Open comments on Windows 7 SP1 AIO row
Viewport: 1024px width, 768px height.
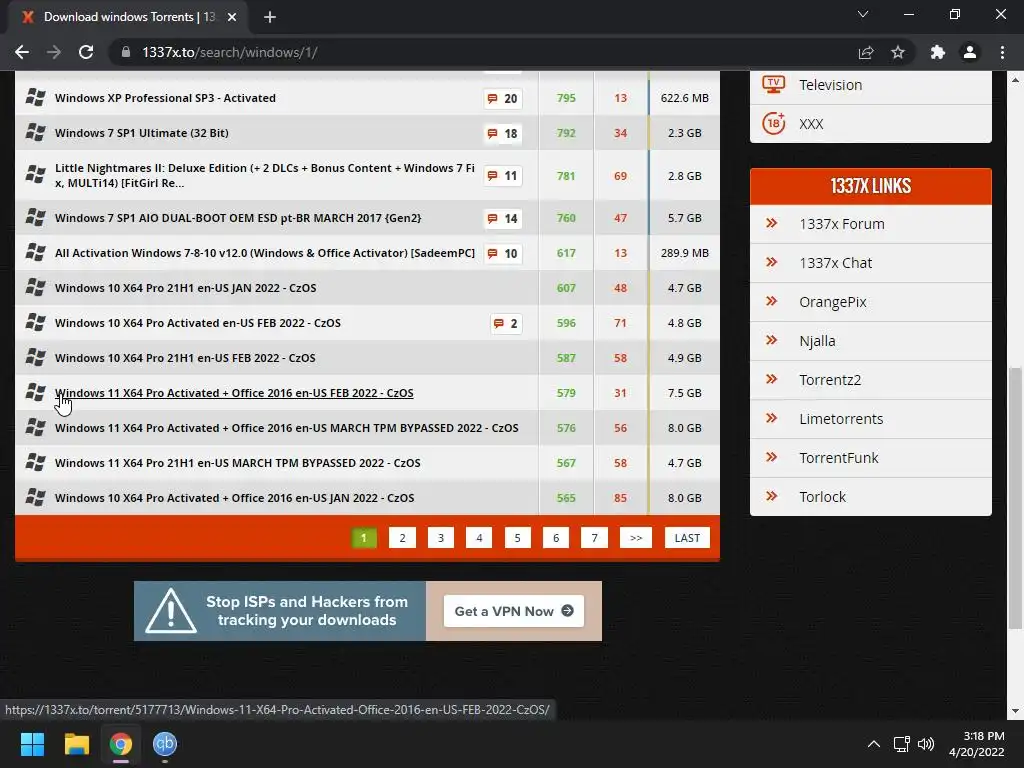click(502, 218)
